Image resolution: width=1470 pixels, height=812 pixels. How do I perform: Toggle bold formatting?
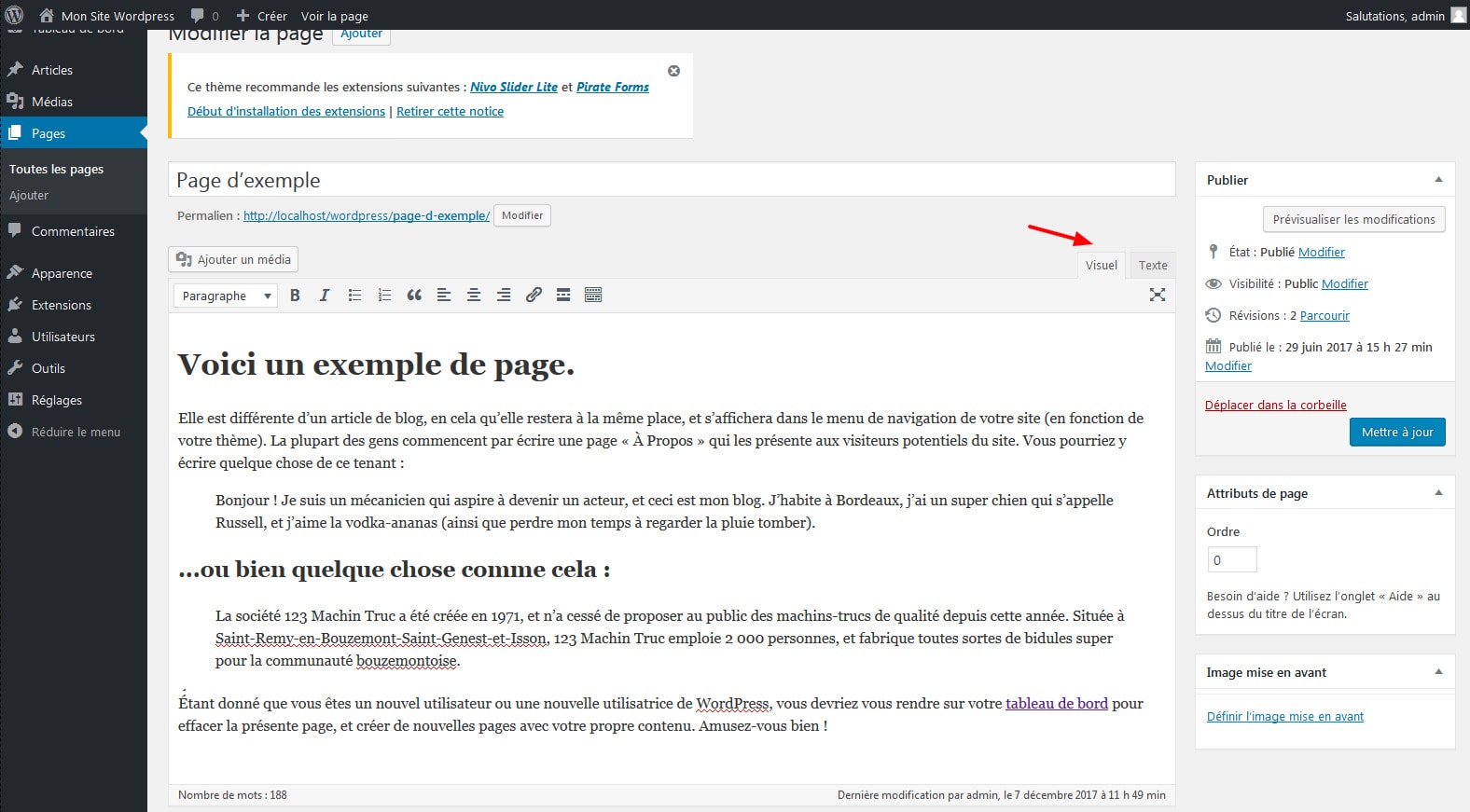[295, 295]
